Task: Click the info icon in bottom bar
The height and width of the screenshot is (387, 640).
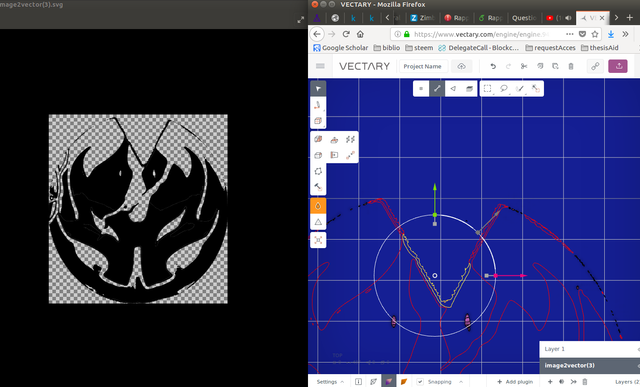Action: (358, 382)
